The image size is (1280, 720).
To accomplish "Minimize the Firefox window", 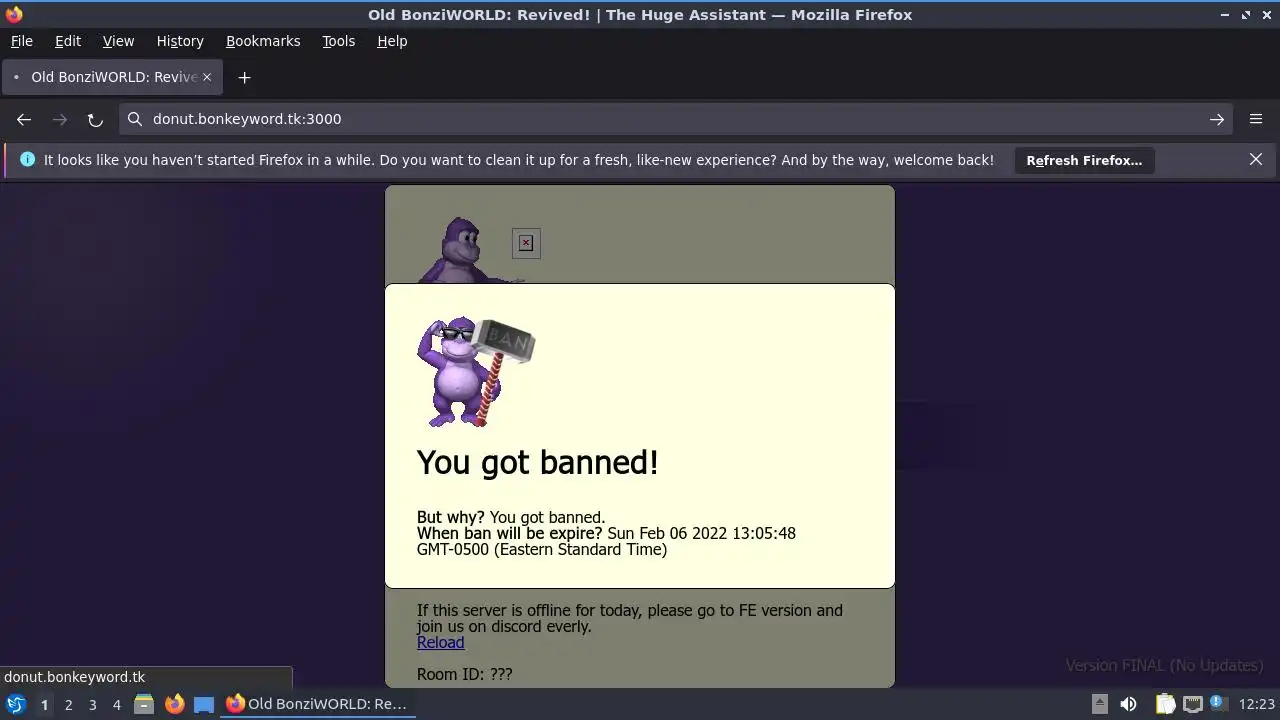I will point(1225,14).
